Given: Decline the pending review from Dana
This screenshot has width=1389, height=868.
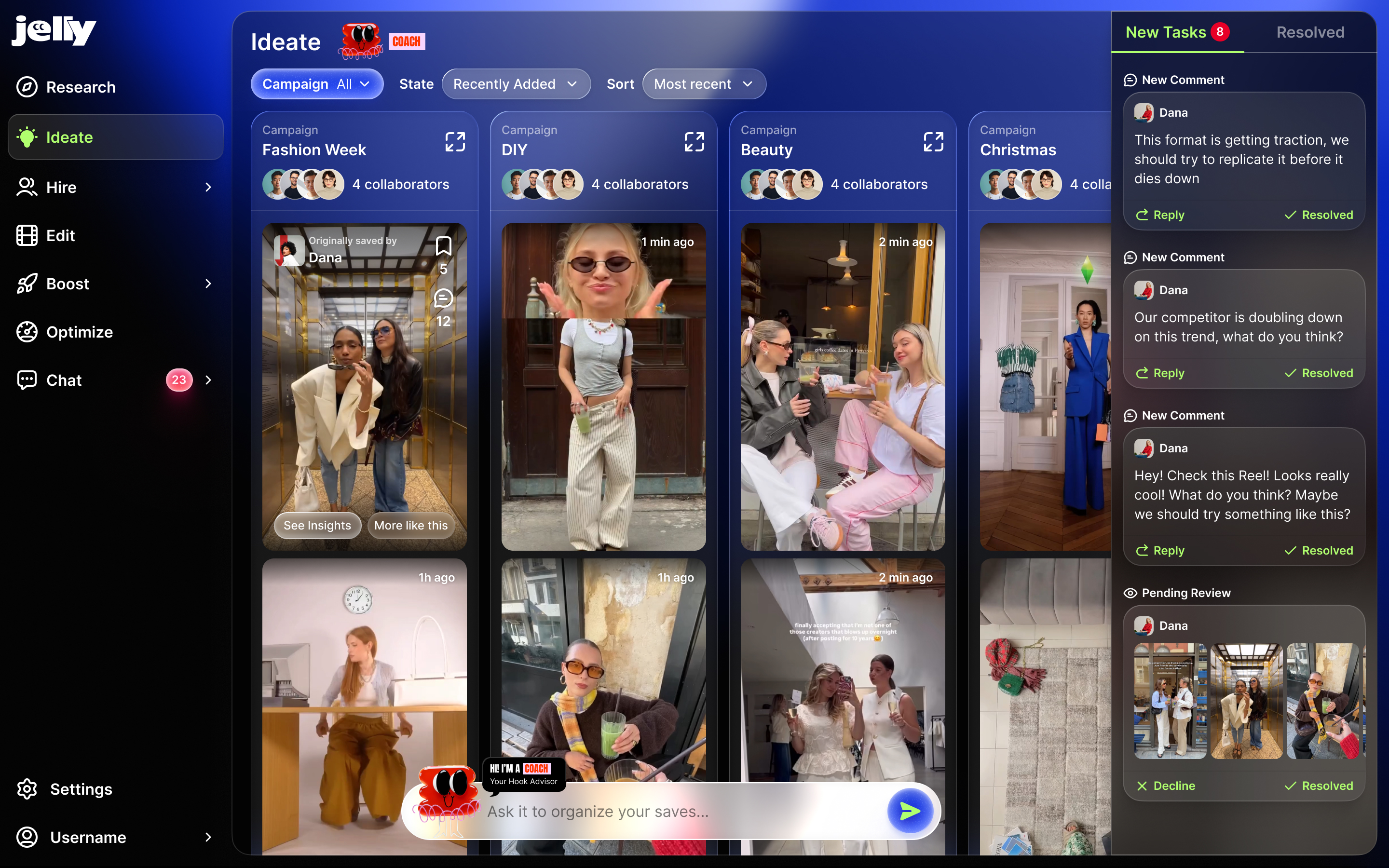Looking at the screenshot, I should [1166, 786].
